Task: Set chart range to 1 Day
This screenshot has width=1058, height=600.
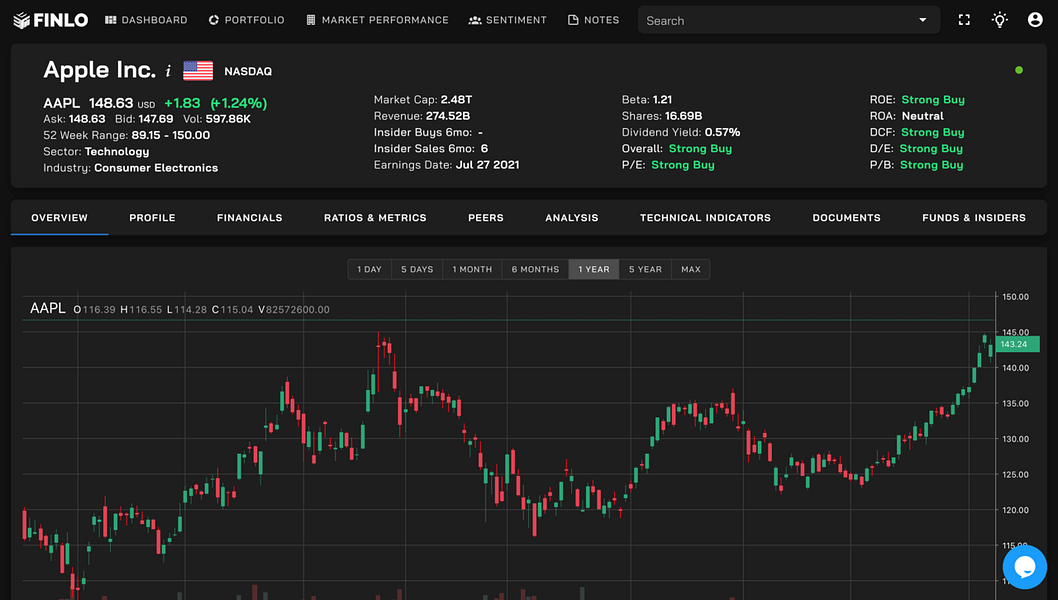Action: click(370, 269)
